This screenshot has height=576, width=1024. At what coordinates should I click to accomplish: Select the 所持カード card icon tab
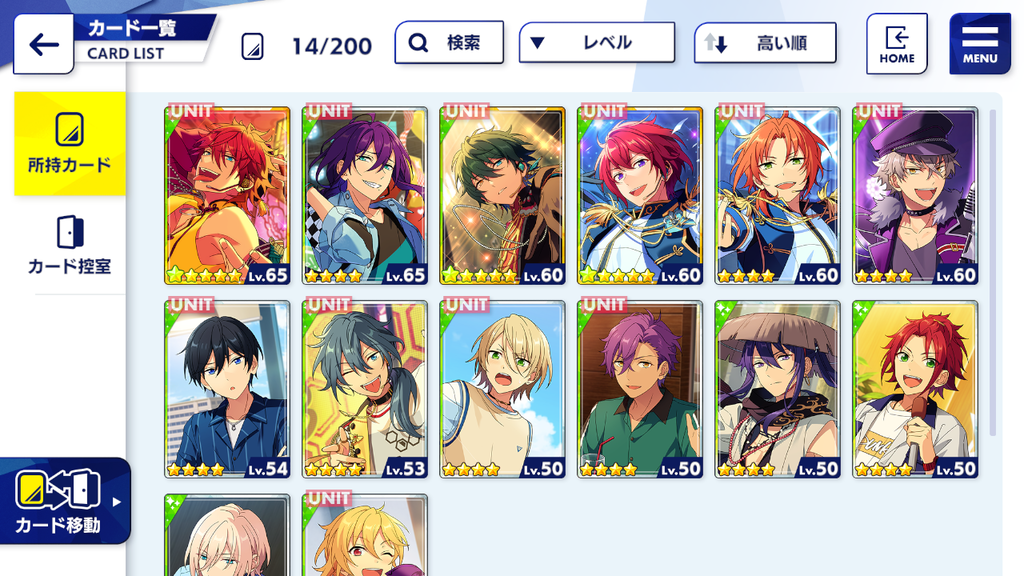pyautogui.click(x=70, y=144)
